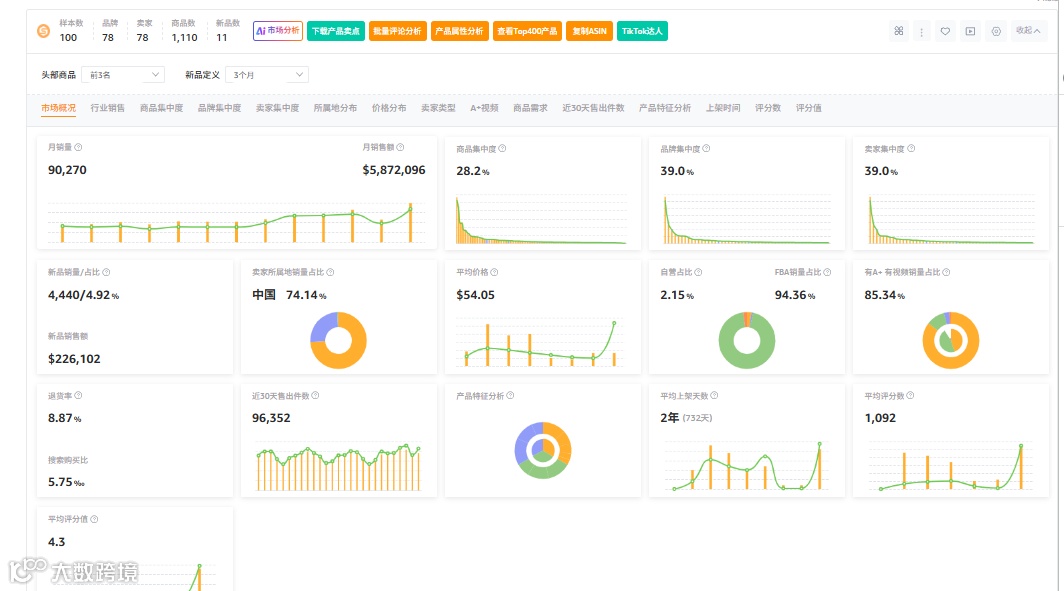
Task: Switch to the 卖家类型 tab
Action: [438, 108]
